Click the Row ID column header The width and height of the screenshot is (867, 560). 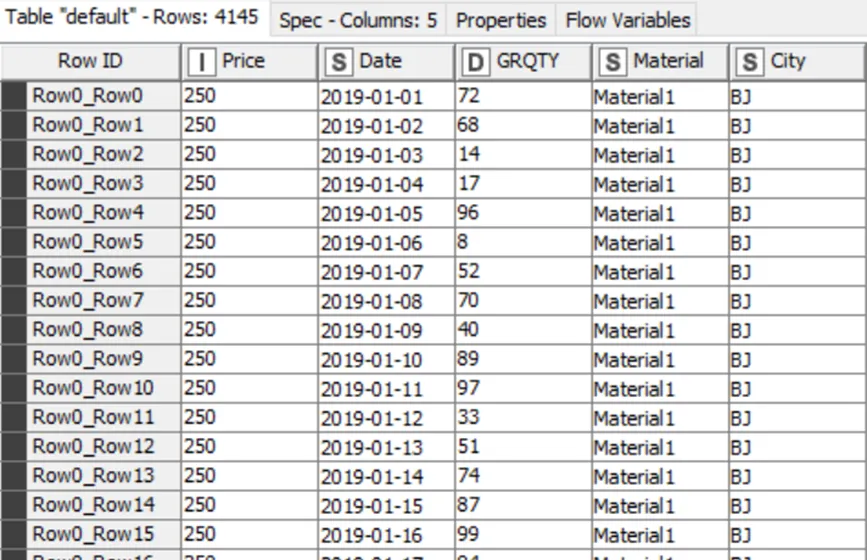(x=90, y=61)
